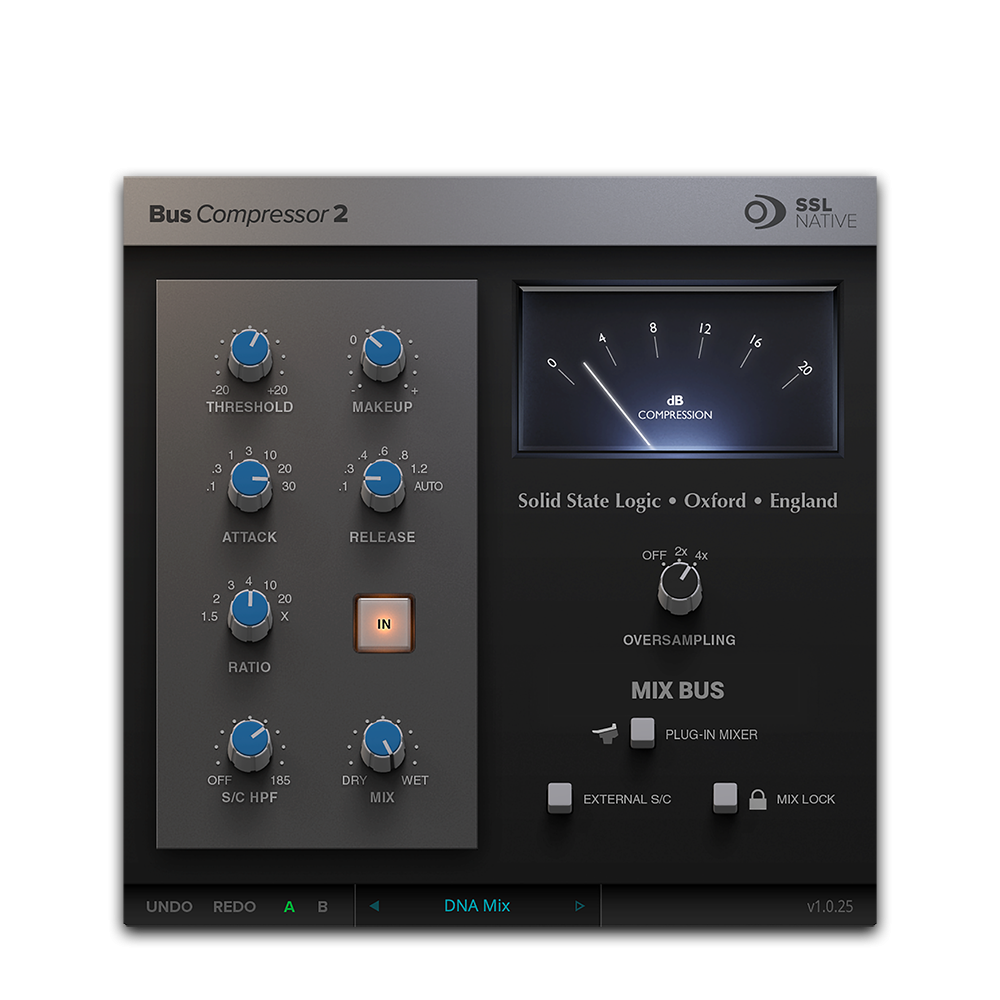Switch to preset slot B

tap(323, 906)
